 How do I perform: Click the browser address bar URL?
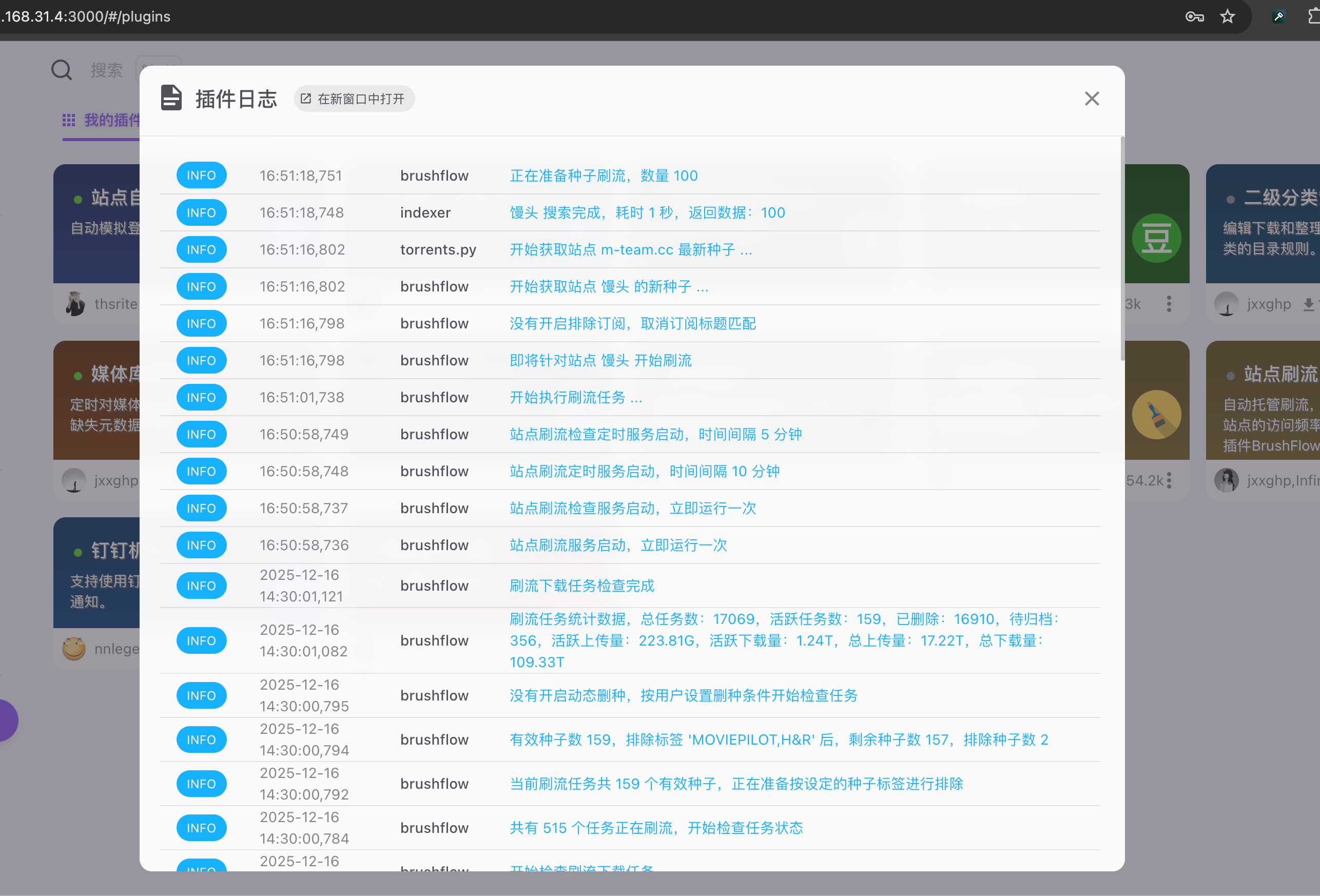pyautogui.click(x=85, y=16)
